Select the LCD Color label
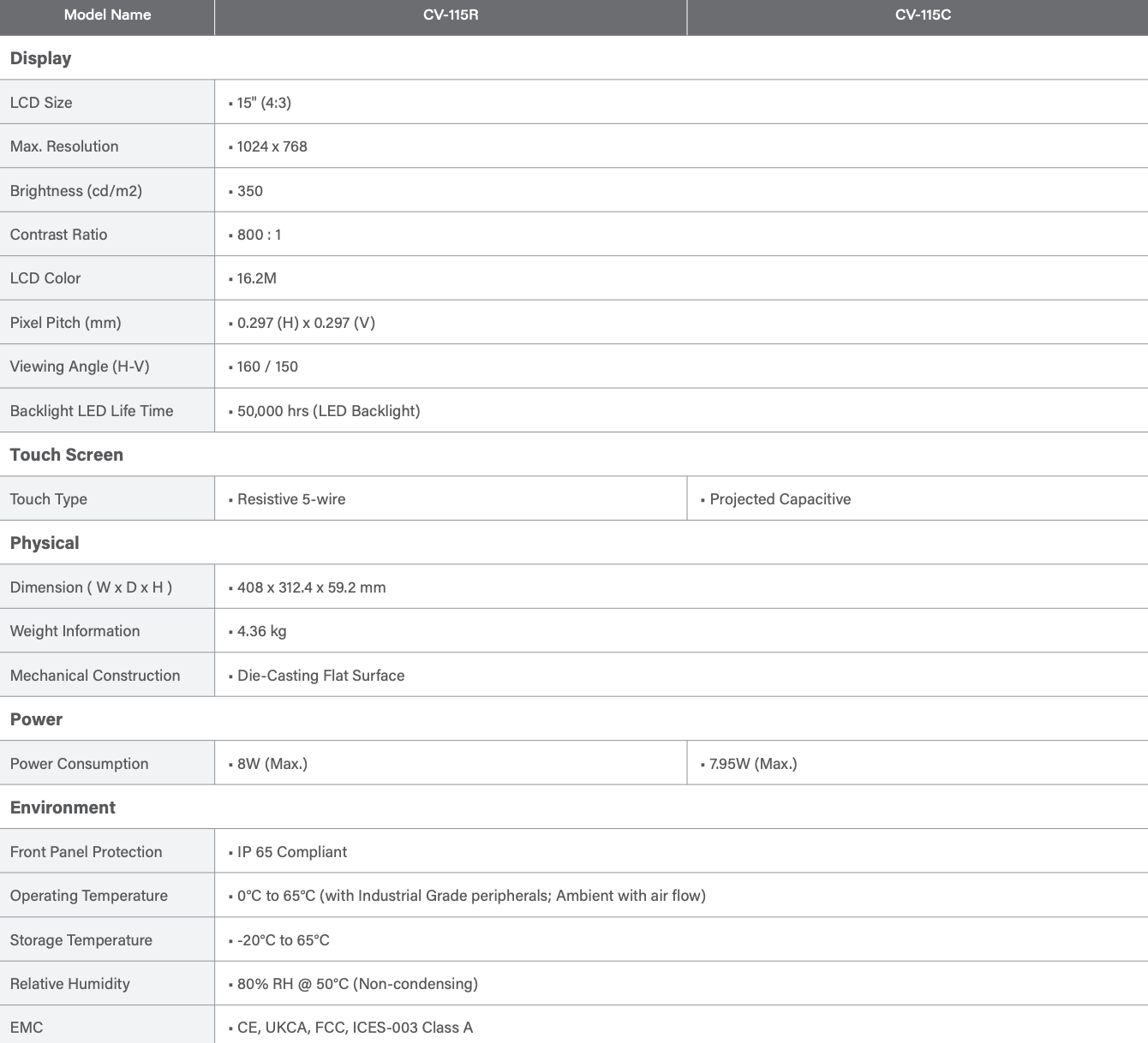Screen dimensions: 1148x1043 tap(45, 278)
